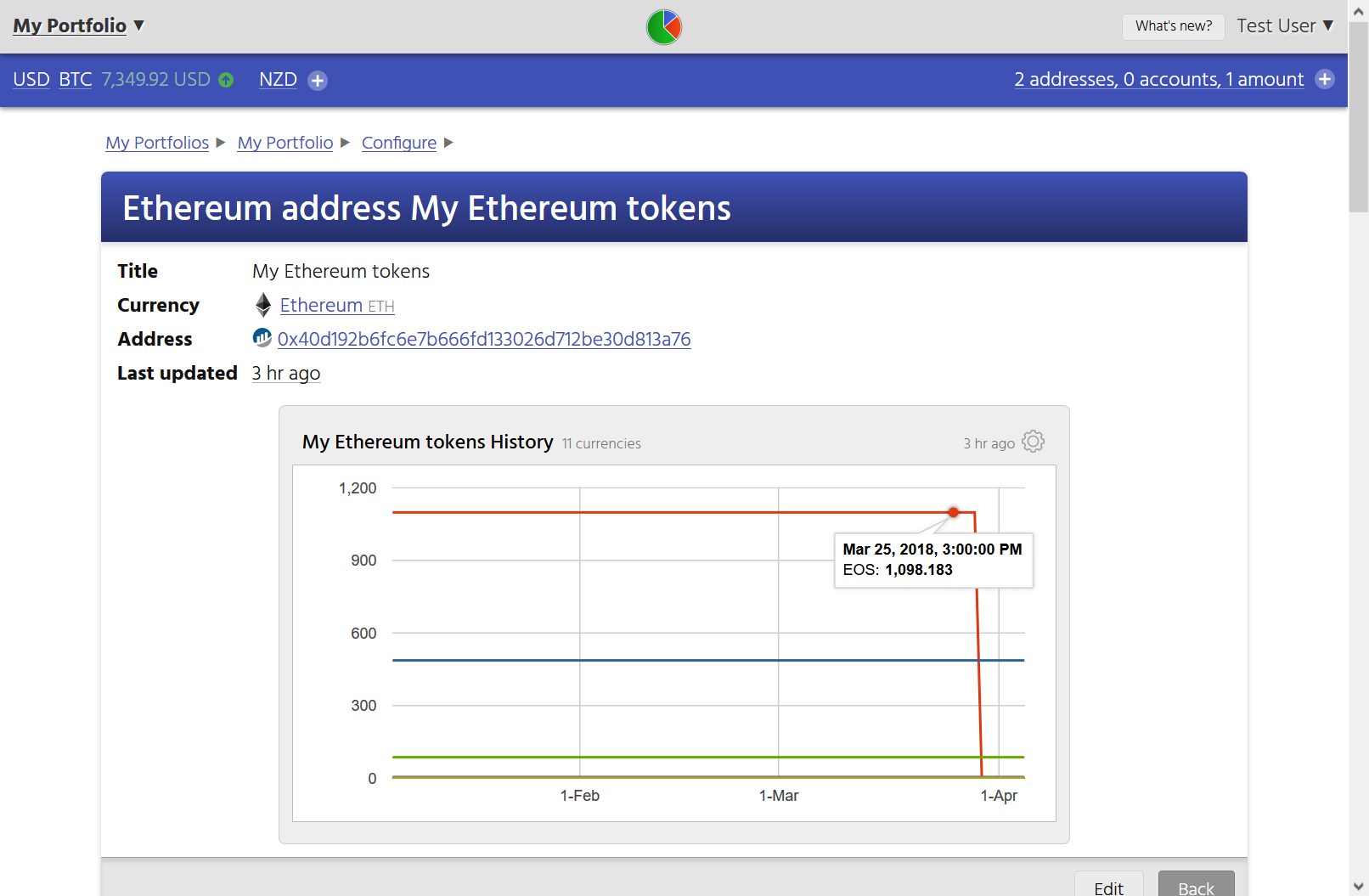
Task: Click the 3 hr ago last updated link
Action: pyautogui.click(x=286, y=374)
